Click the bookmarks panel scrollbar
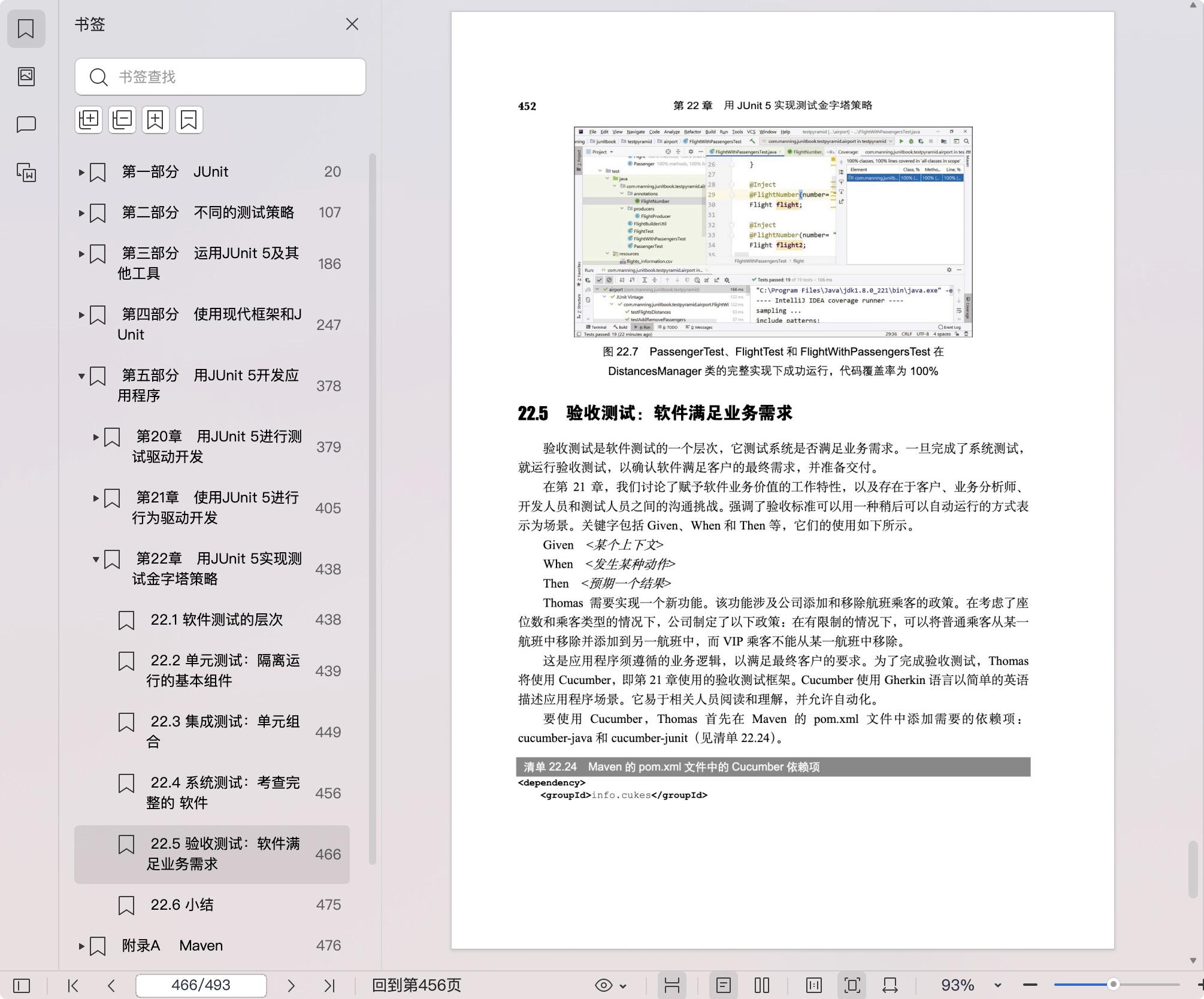Screen dimensions: 1204x999 tap(372, 509)
